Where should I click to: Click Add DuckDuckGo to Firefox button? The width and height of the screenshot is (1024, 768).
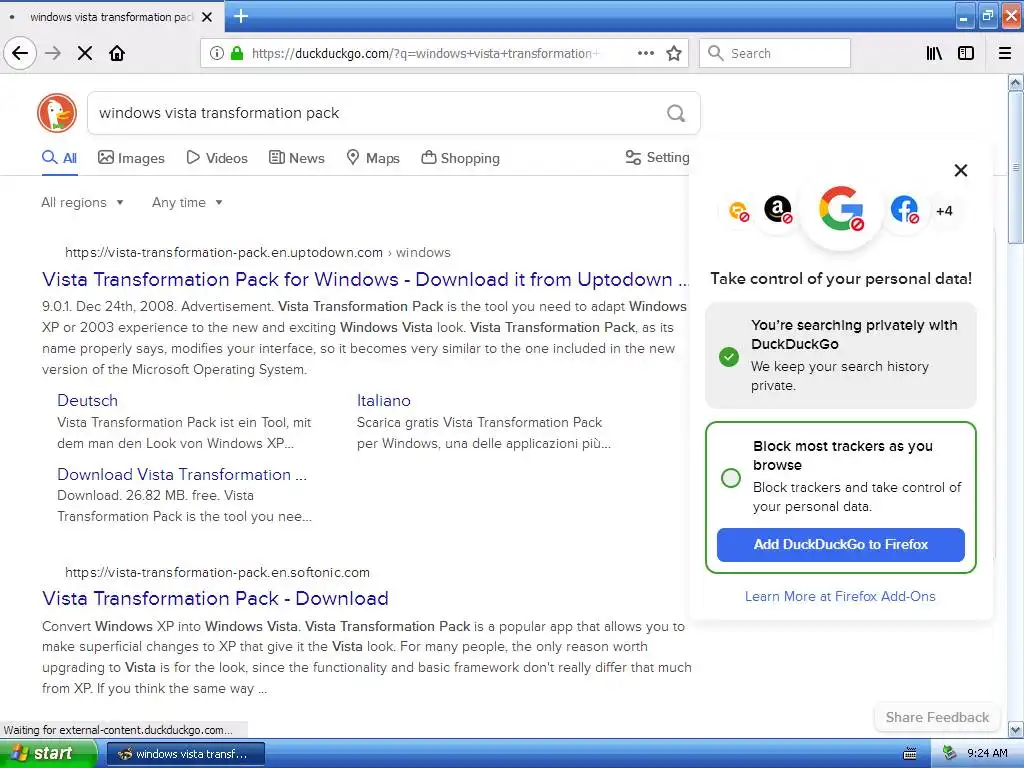click(x=840, y=545)
